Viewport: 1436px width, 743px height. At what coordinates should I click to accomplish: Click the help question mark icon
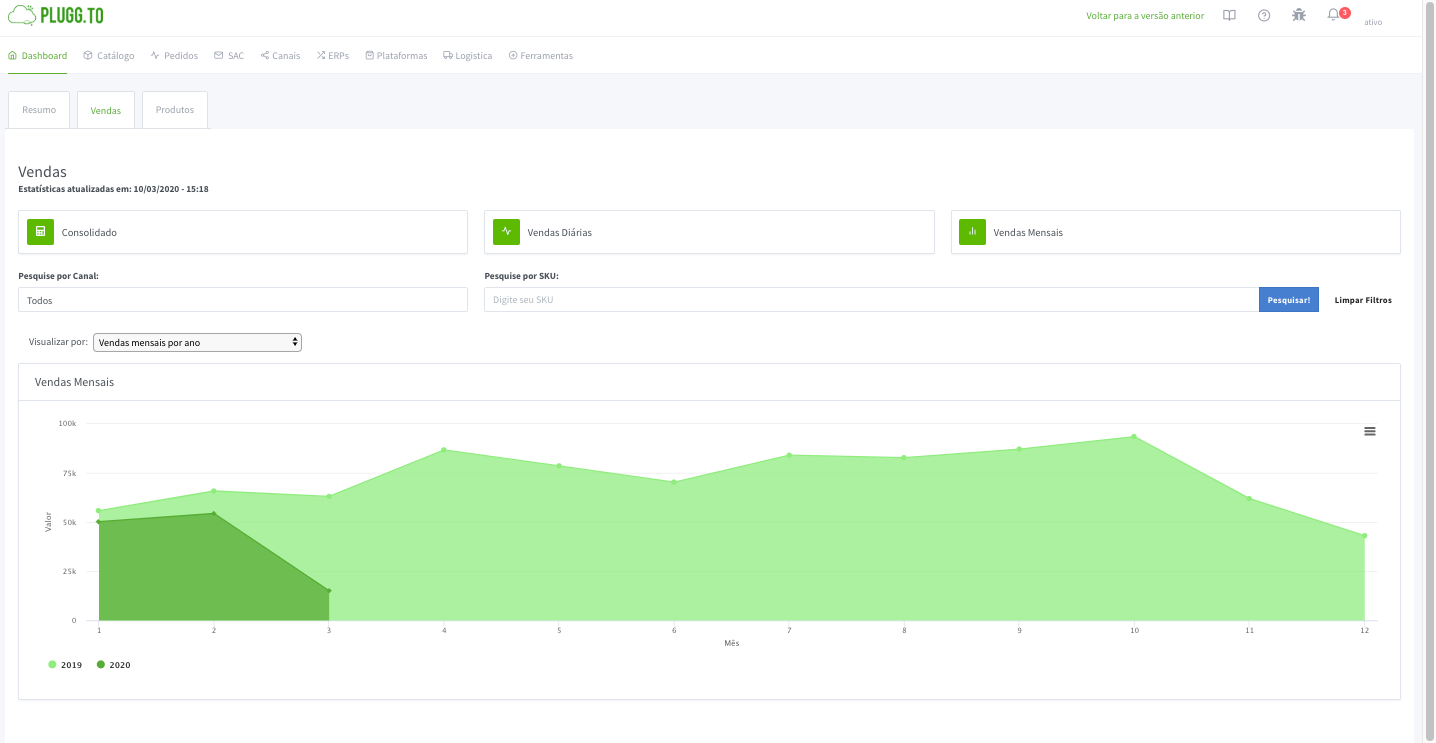[1264, 15]
